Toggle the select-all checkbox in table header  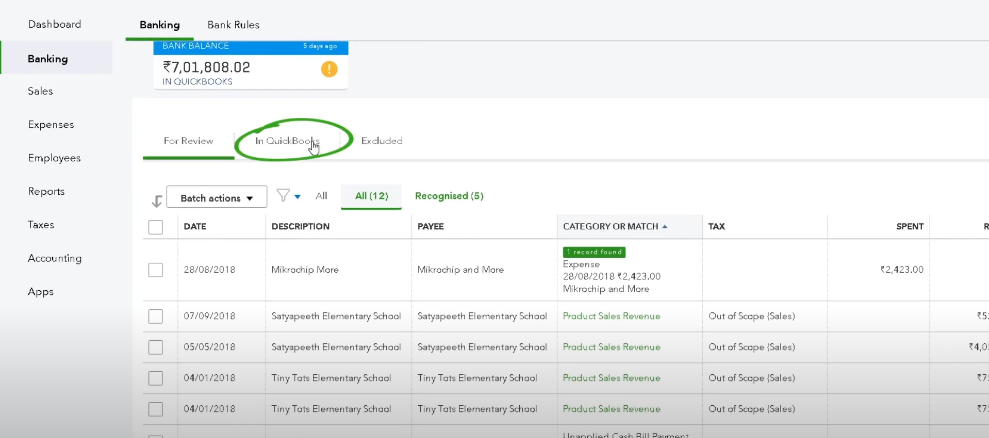[x=155, y=227]
